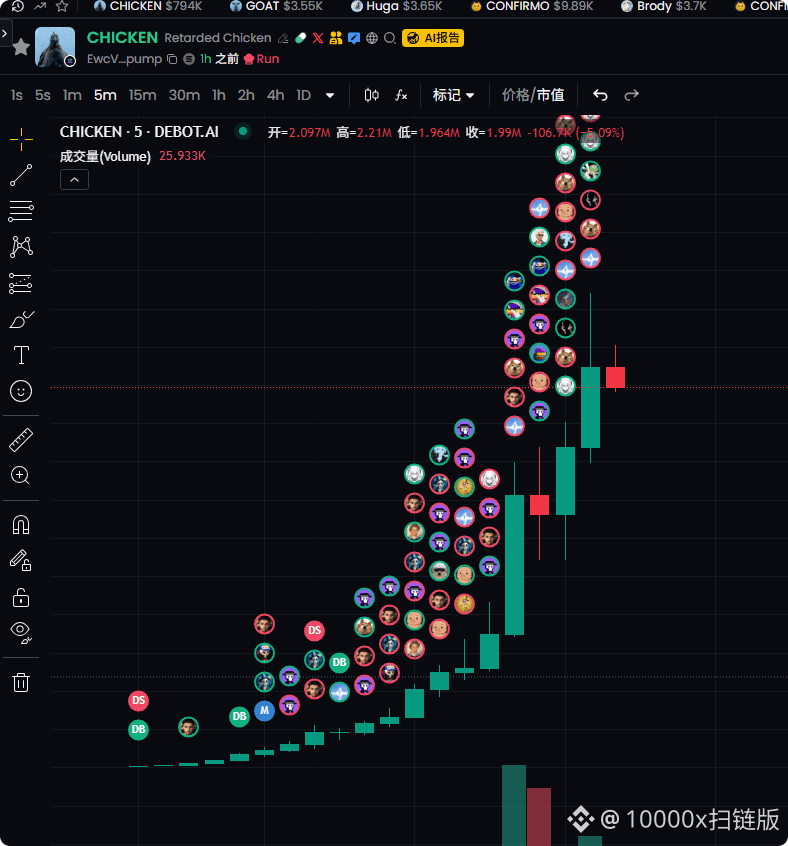This screenshot has width=788, height=846.
Task: Click the red Run tag
Action: coord(262,59)
